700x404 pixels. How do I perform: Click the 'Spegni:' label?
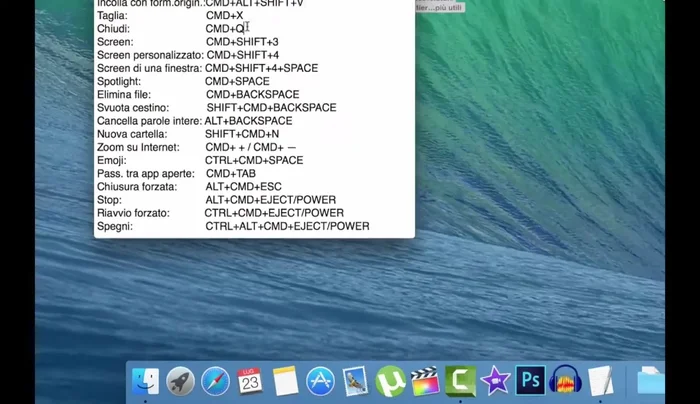point(115,226)
